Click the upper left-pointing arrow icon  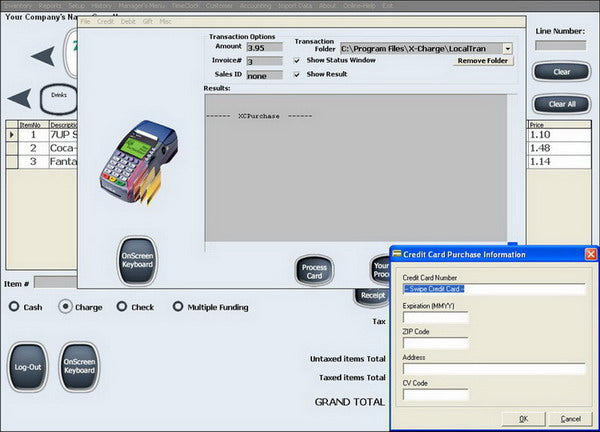(x=43, y=56)
